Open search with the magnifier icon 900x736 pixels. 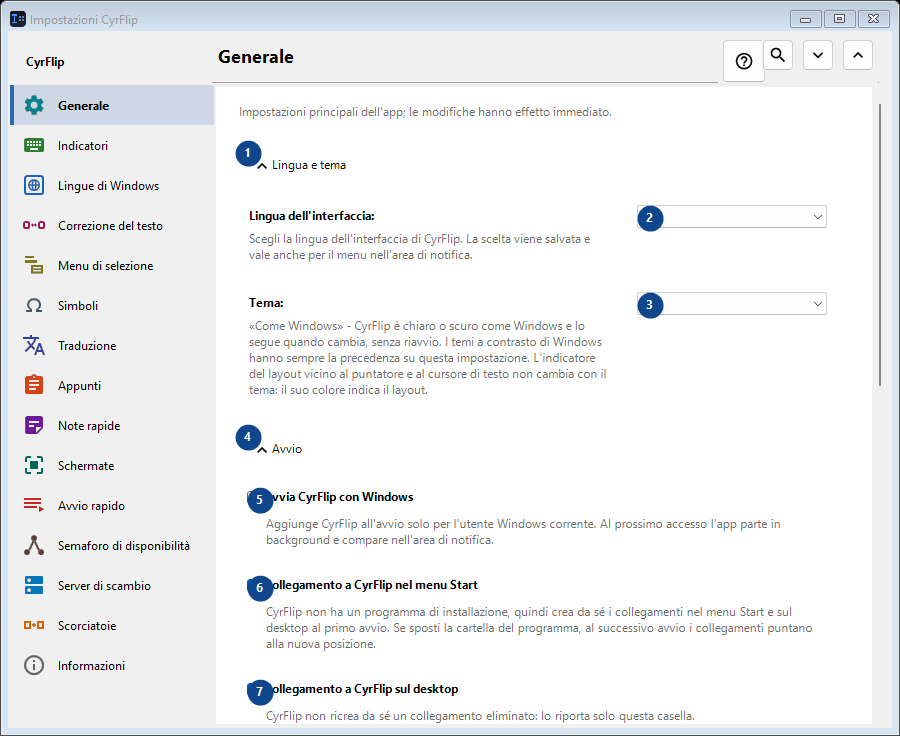coord(778,55)
